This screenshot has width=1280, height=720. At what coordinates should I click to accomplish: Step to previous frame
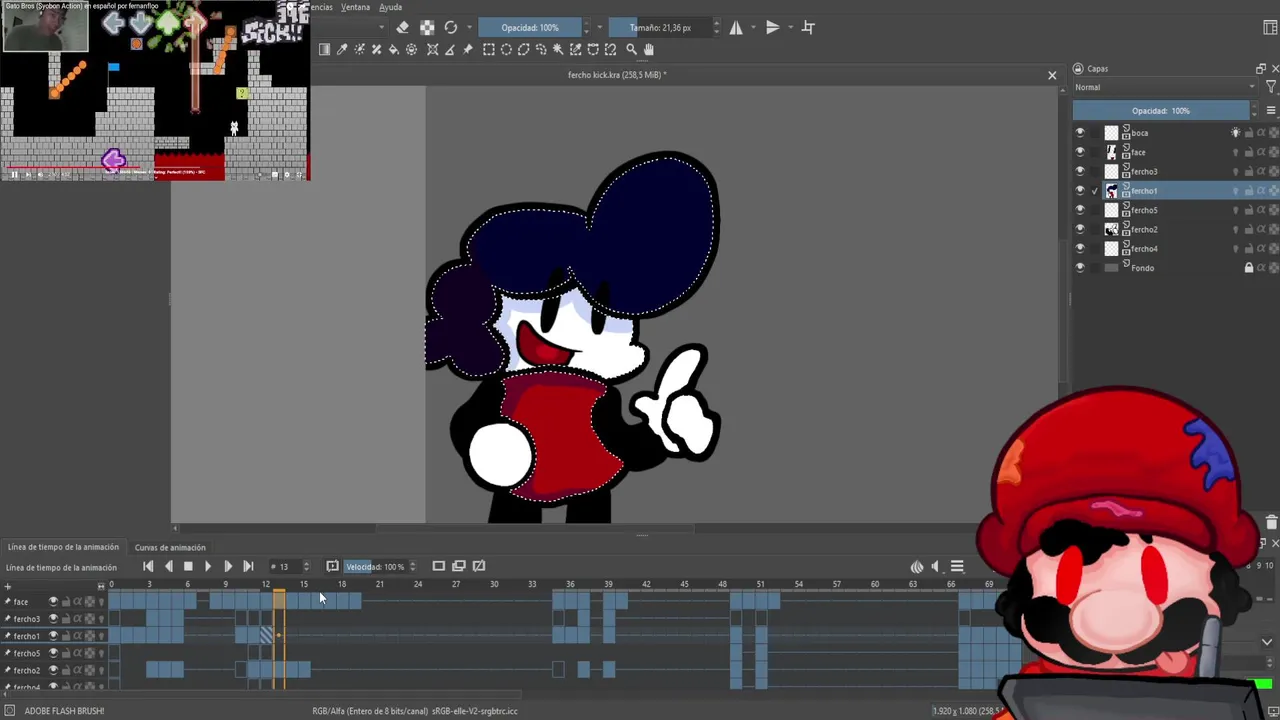pos(168,566)
